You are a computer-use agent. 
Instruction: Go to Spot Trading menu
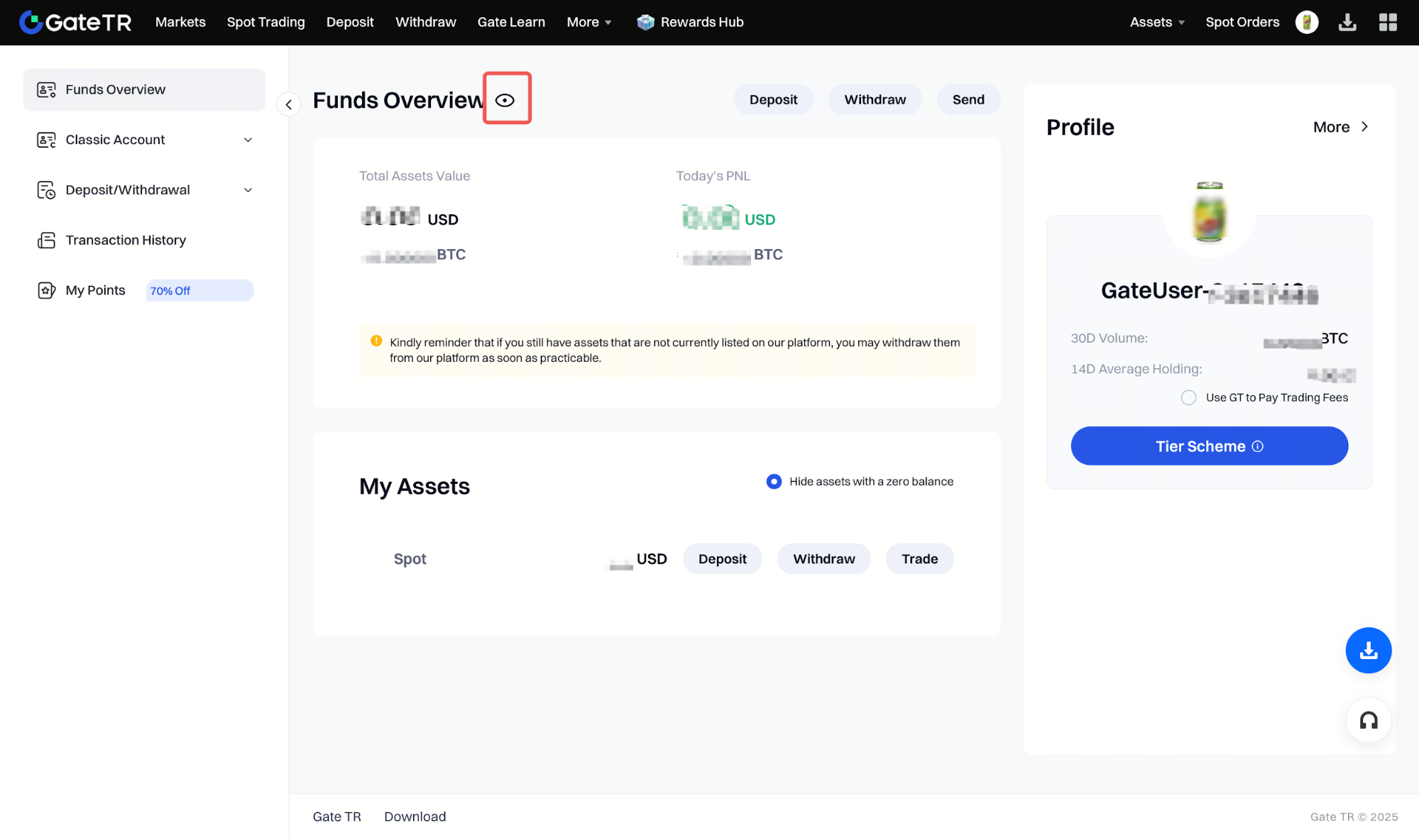(265, 22)
